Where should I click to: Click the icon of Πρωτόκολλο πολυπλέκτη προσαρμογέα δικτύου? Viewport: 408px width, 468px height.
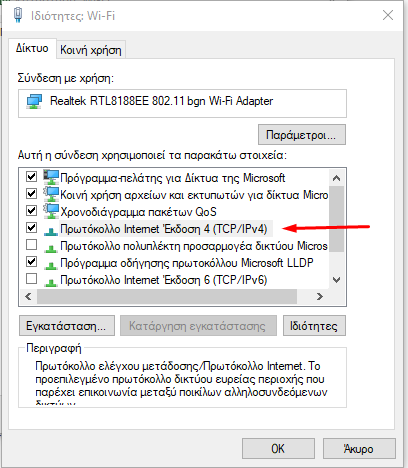51,248
